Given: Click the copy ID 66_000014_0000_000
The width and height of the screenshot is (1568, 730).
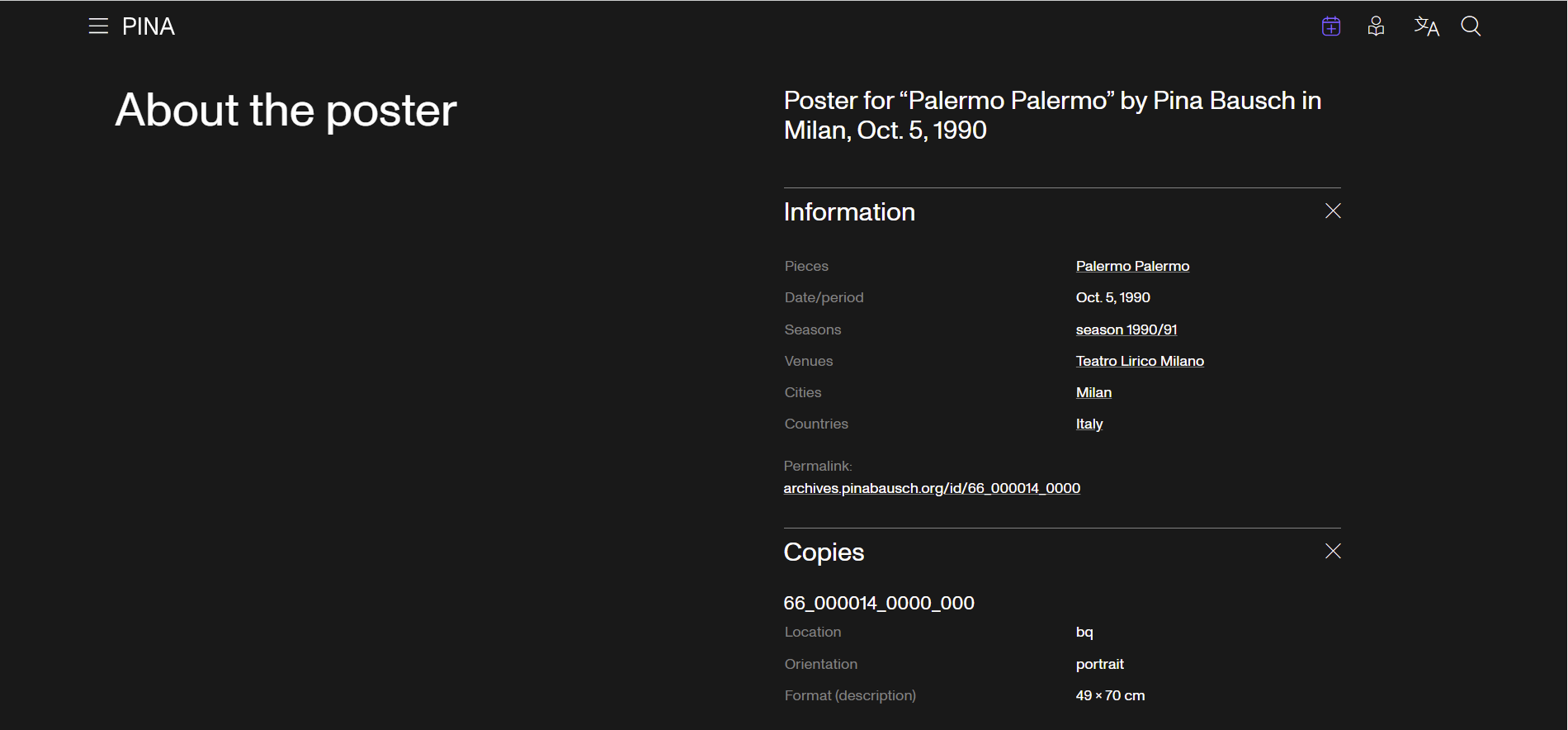Looking at the screenshot, I should point(879,603).
